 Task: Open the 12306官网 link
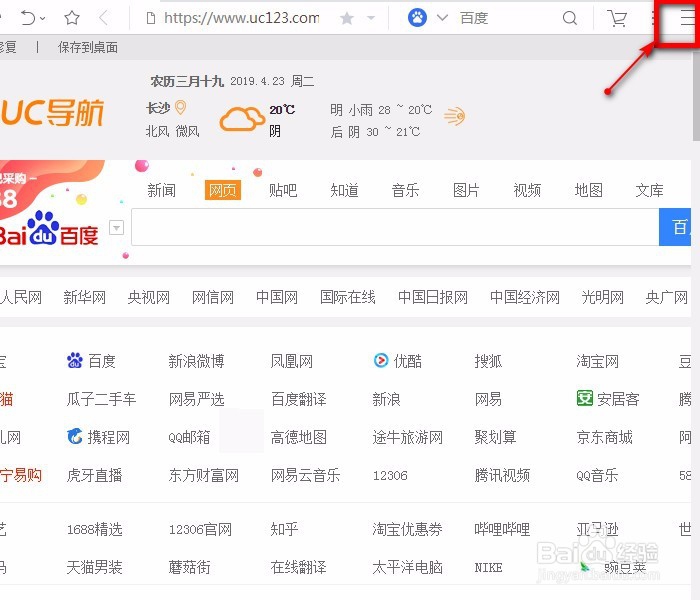click(200, 530)
